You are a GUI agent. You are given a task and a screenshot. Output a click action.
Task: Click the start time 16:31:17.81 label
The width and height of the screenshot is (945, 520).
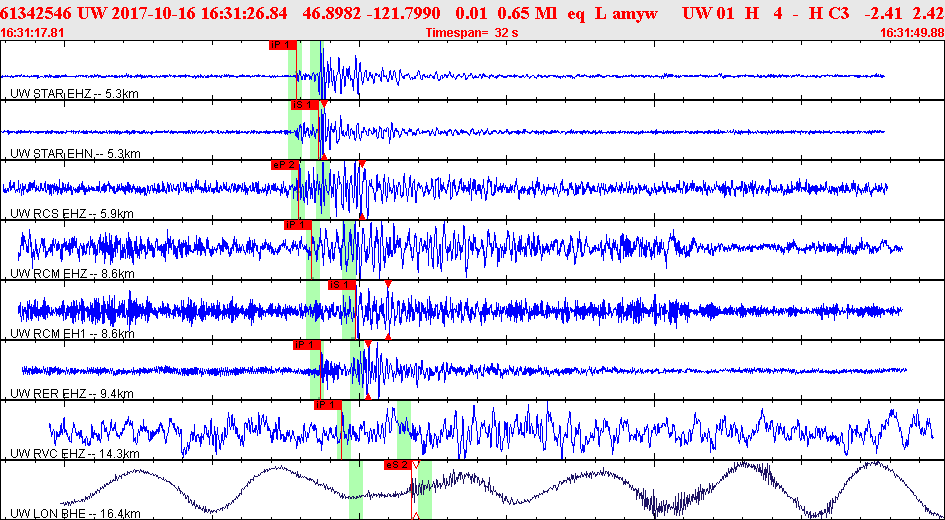pyautogui.click(x=33, y=33)
